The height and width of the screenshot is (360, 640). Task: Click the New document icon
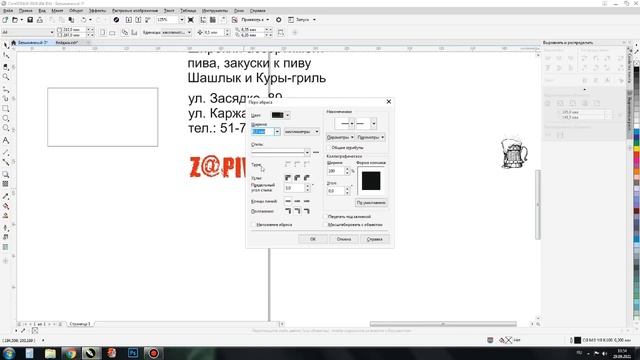[x=5, y=20]
